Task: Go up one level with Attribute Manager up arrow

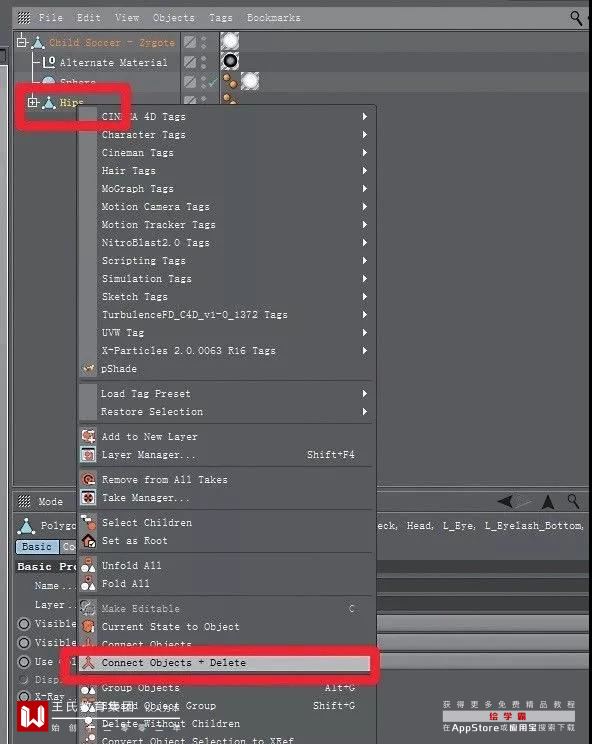Action: (548, 502)
